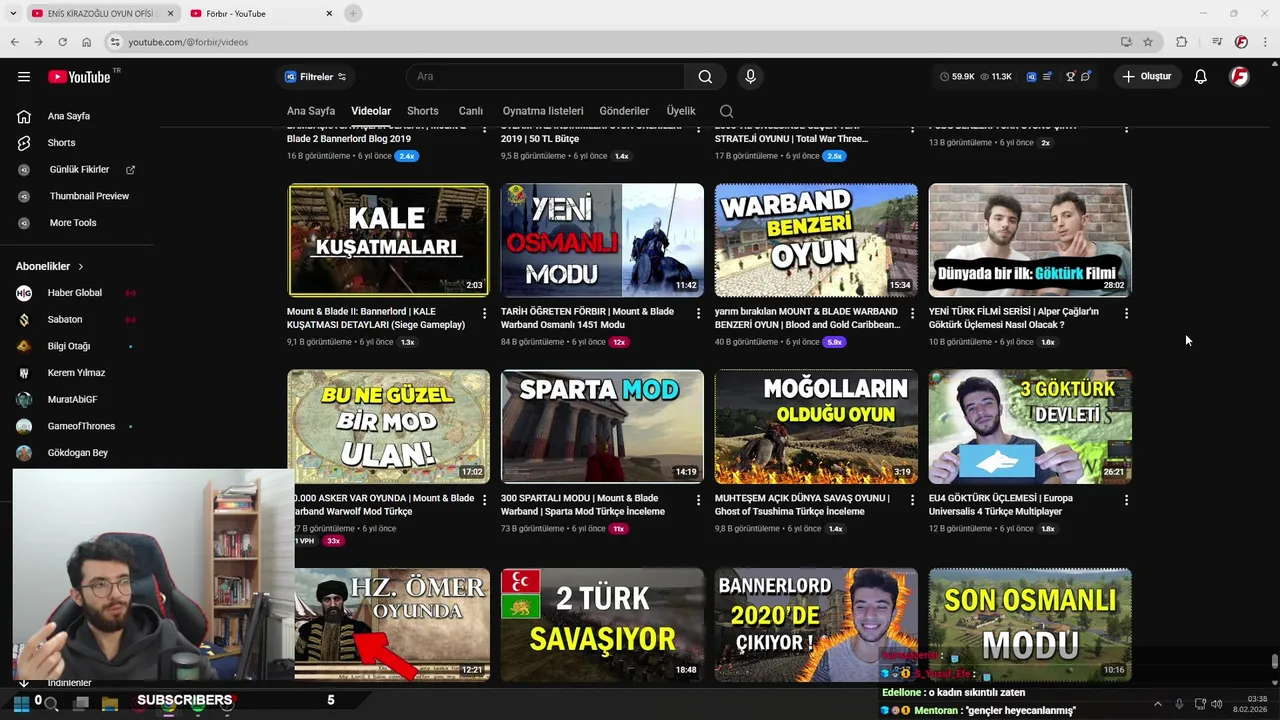1280x720 pixels.
Task: Click the page vertical scrollbar thumb
Action: click(x=1274, y=662)
